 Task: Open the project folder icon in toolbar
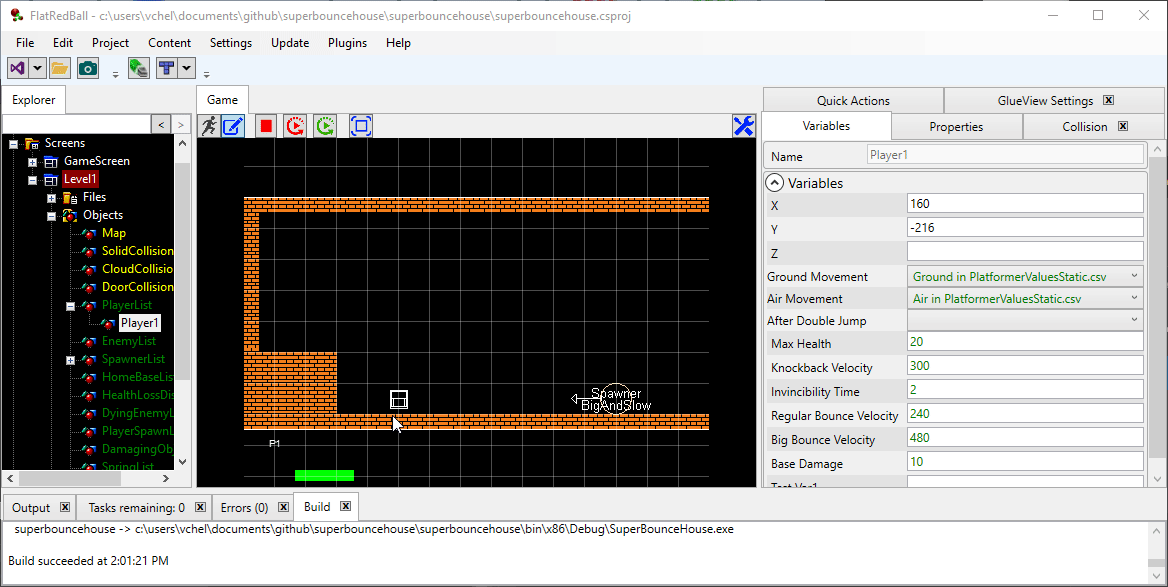point(60,69)
